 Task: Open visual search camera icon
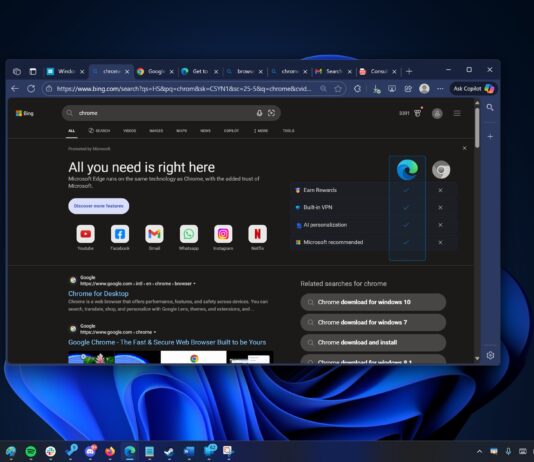click(x=271, y=113)
